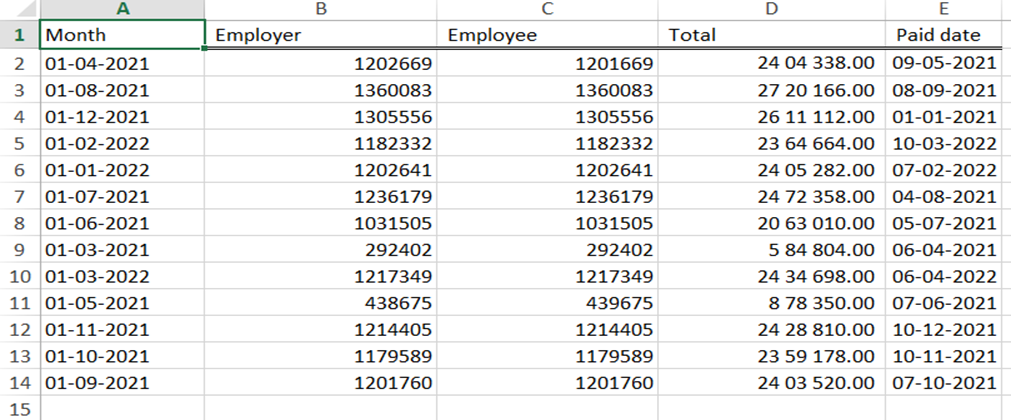Select the "Employer" header cell
Viewport: 1011px width, 420px height.
[321, 35]
